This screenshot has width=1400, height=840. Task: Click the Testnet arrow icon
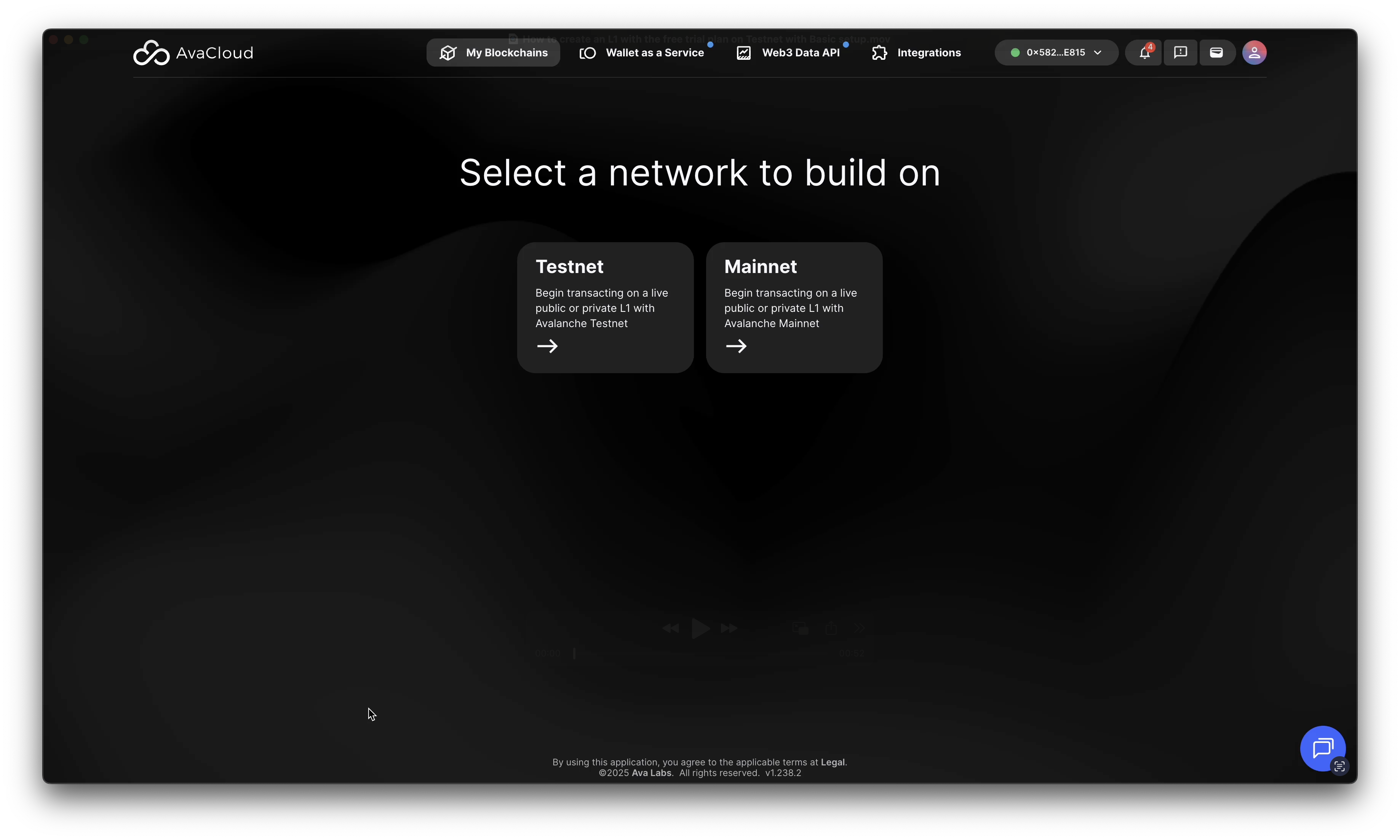(x=547, y=346)
